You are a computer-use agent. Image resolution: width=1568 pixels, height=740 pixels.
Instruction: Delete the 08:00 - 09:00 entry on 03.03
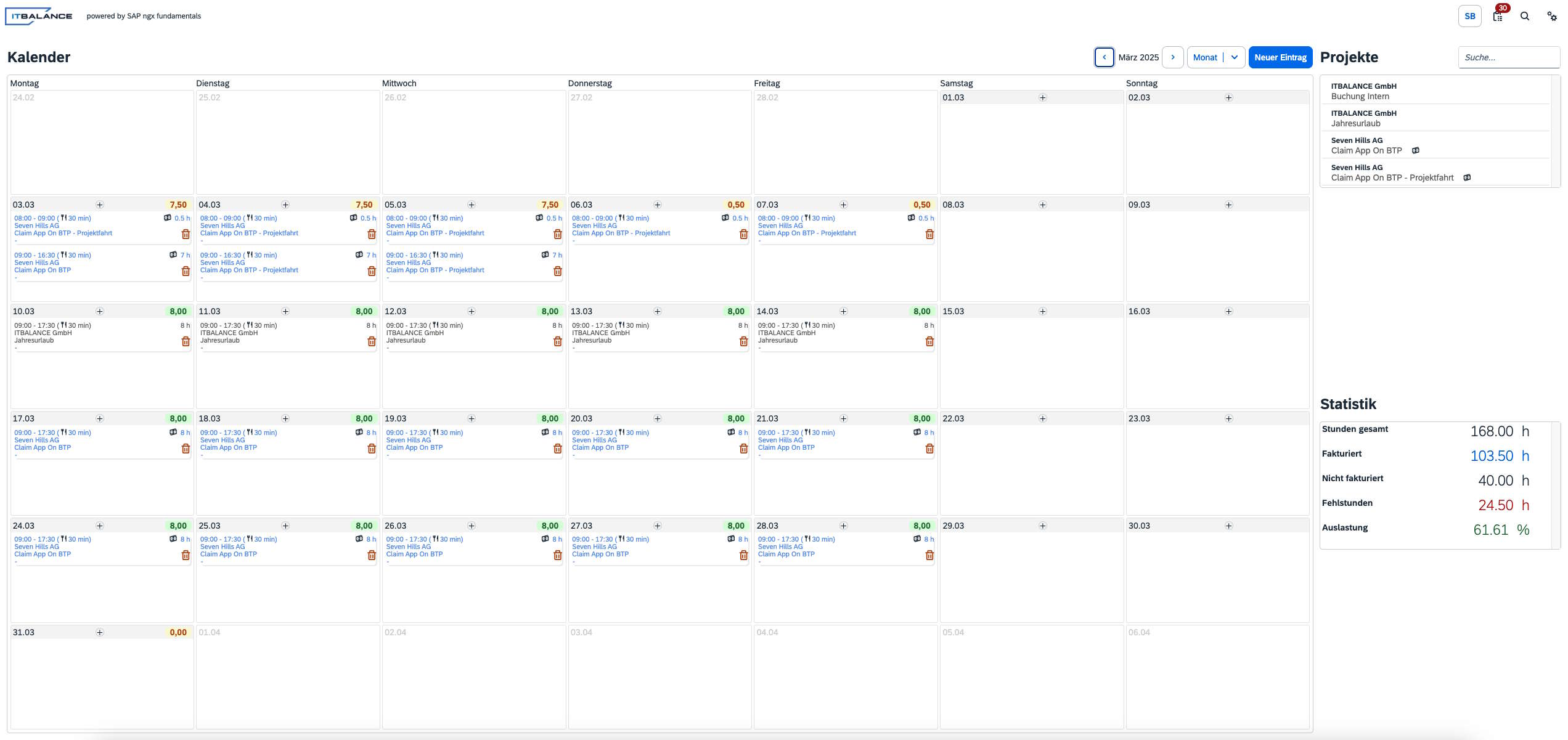pyautogui.click(x=186, y=234)
